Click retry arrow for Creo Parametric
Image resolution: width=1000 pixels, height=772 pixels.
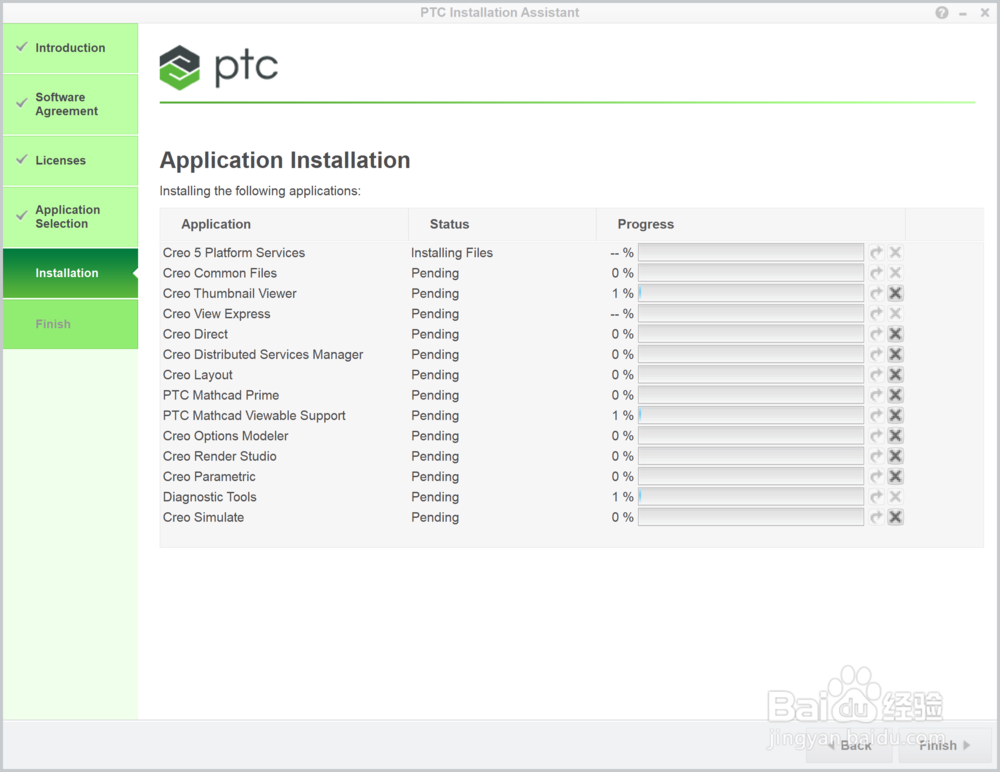point(876,477)
